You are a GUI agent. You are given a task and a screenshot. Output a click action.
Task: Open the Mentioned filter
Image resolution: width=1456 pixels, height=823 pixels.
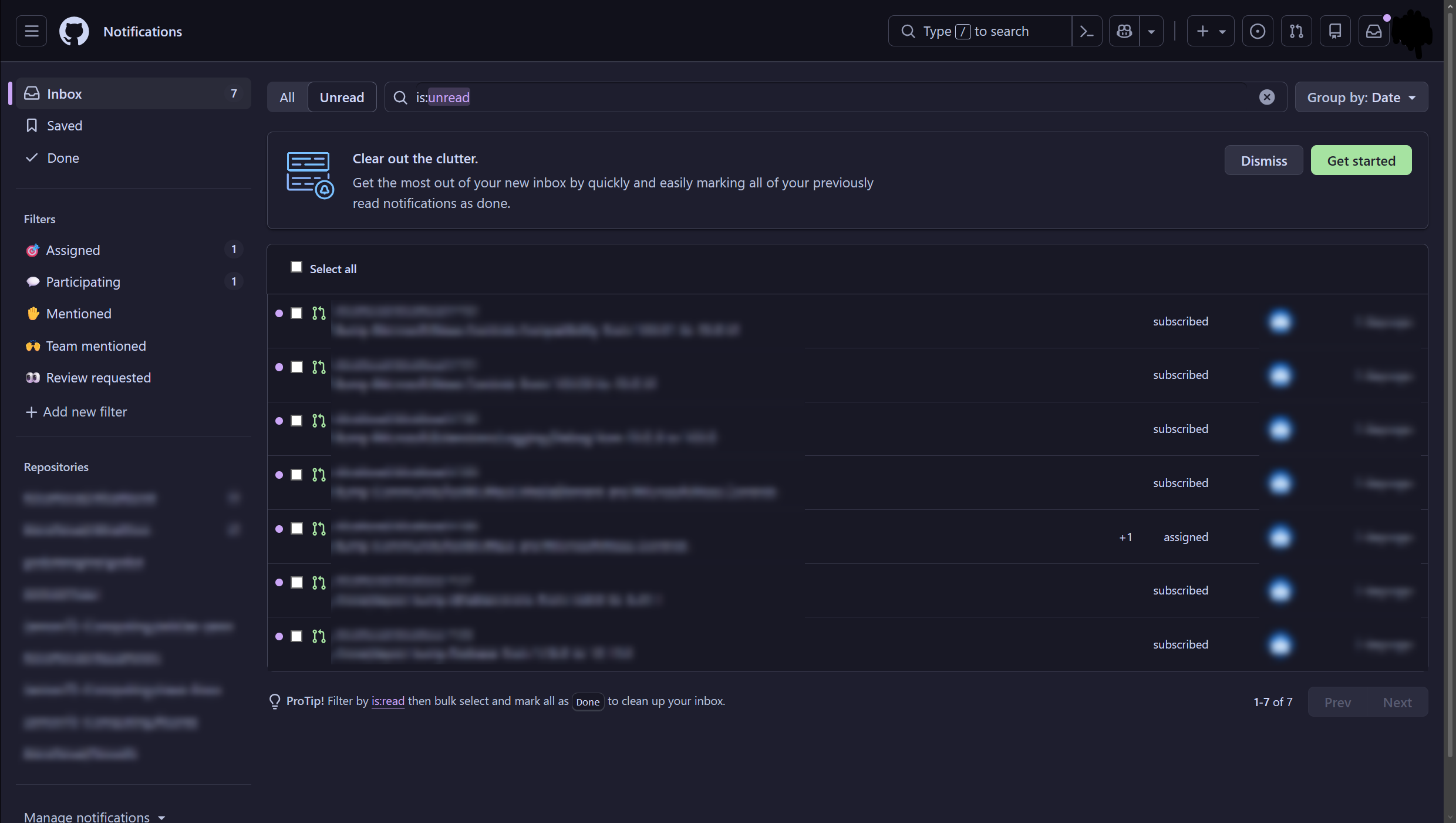tap(134, 314)
